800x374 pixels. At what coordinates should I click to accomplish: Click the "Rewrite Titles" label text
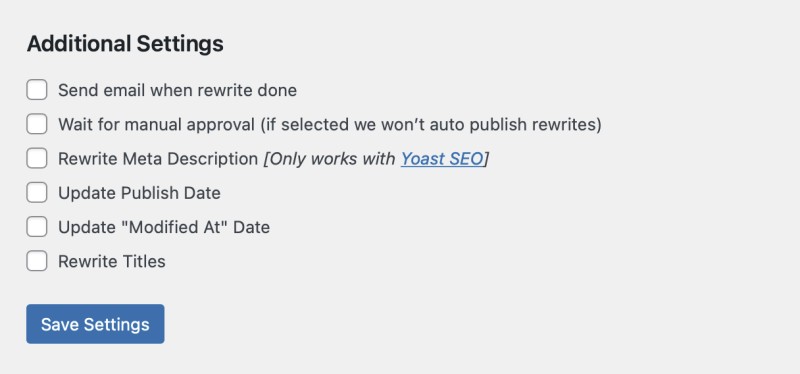tap(112, 261)
